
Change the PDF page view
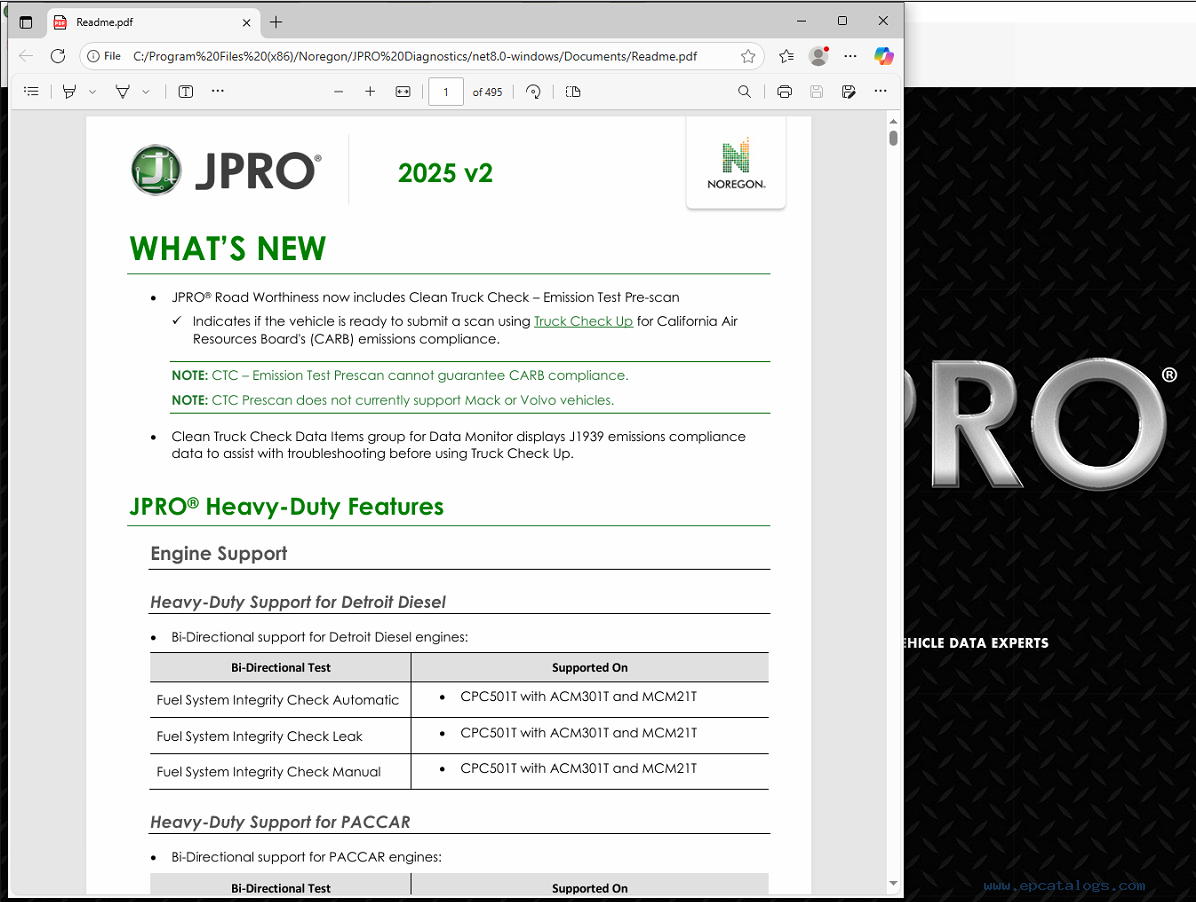point(573,91)
